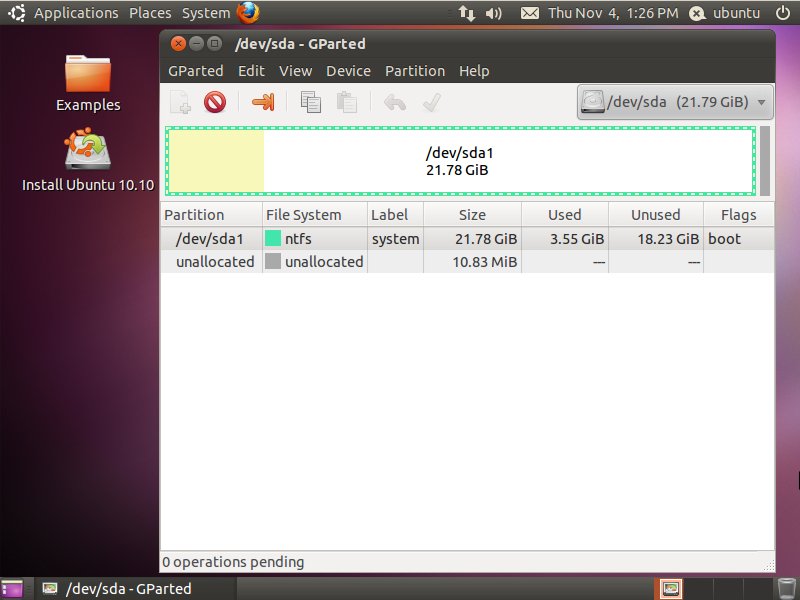Open the Applications menu in top panel
The image size is (800, 600).
pyautogui.click(x=76, y=13)
